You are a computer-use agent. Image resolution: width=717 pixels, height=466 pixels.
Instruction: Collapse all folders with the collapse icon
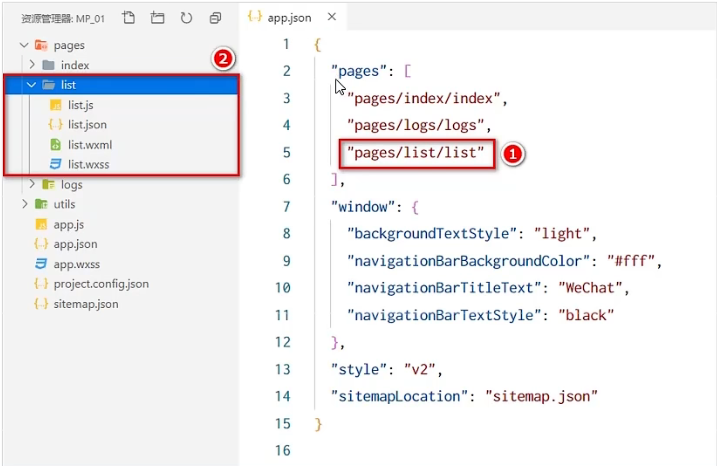pyautogui.click(x=215, y=18)
